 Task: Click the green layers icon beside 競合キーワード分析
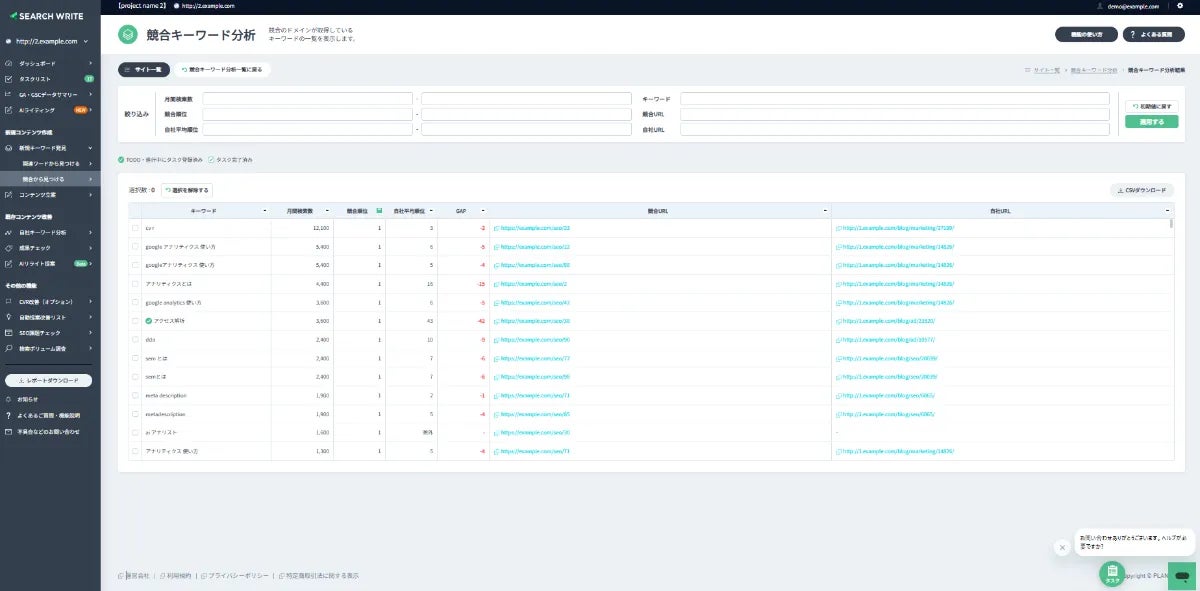click(127, 35)
